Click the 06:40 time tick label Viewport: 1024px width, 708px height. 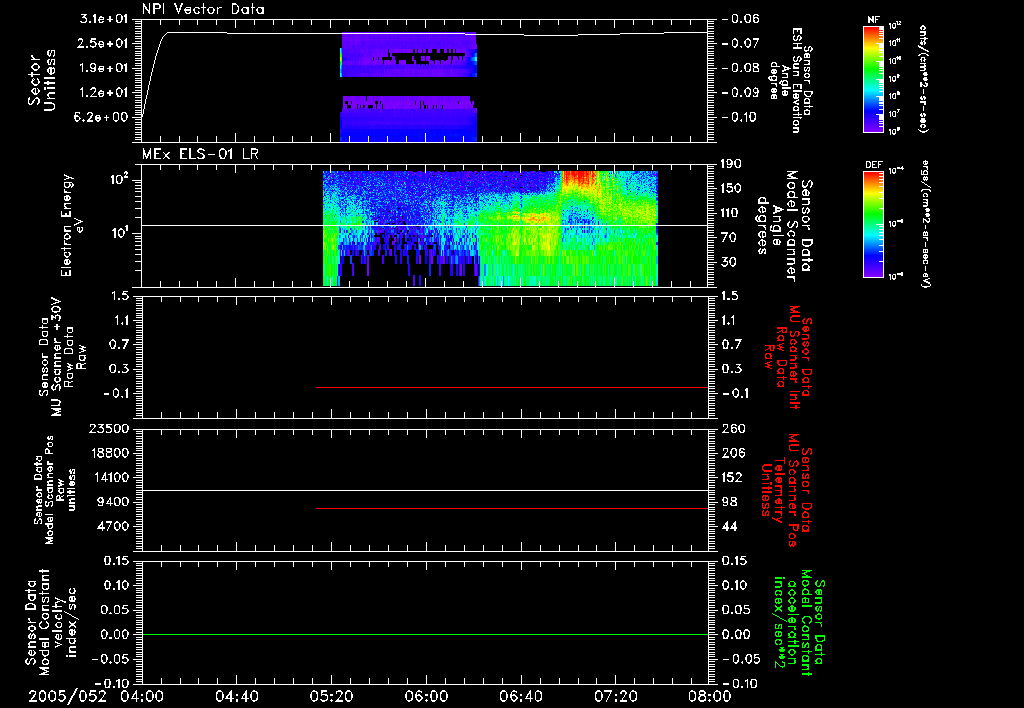[521, 696]
